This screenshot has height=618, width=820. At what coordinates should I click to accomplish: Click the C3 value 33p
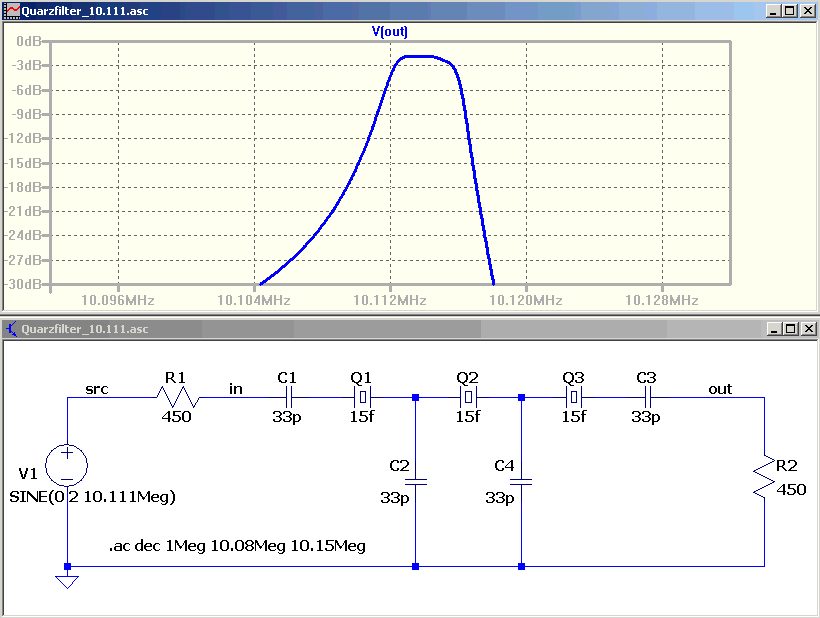tap(646, 417)
